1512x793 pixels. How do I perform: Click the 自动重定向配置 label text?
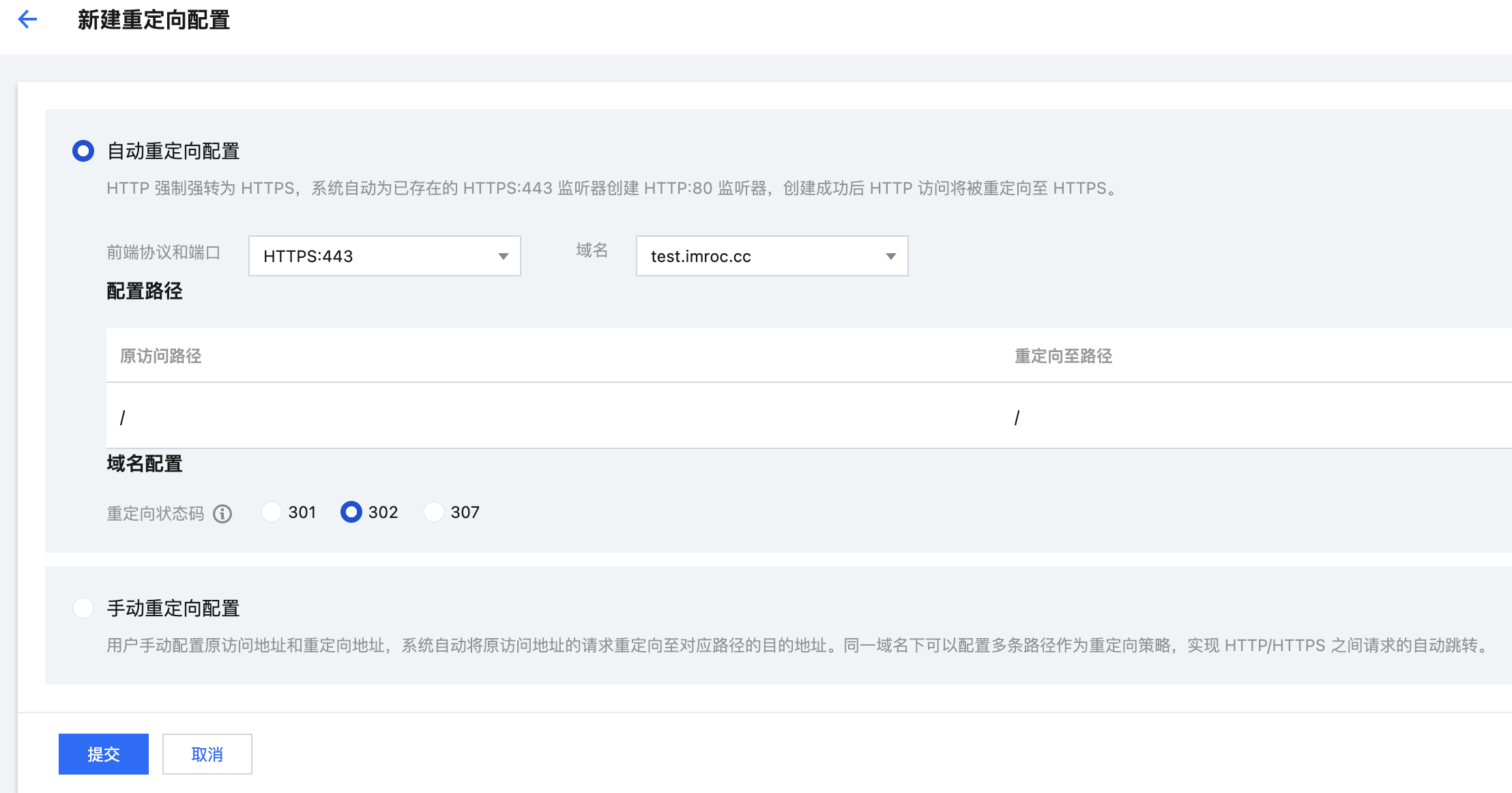pos(173,151)
